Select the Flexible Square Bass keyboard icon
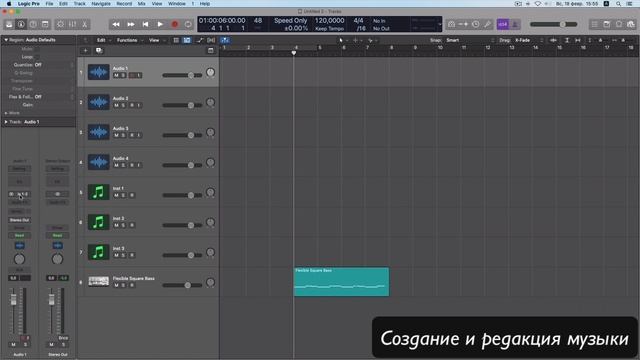This screenshot has height=360, width=640. (98, 282)
